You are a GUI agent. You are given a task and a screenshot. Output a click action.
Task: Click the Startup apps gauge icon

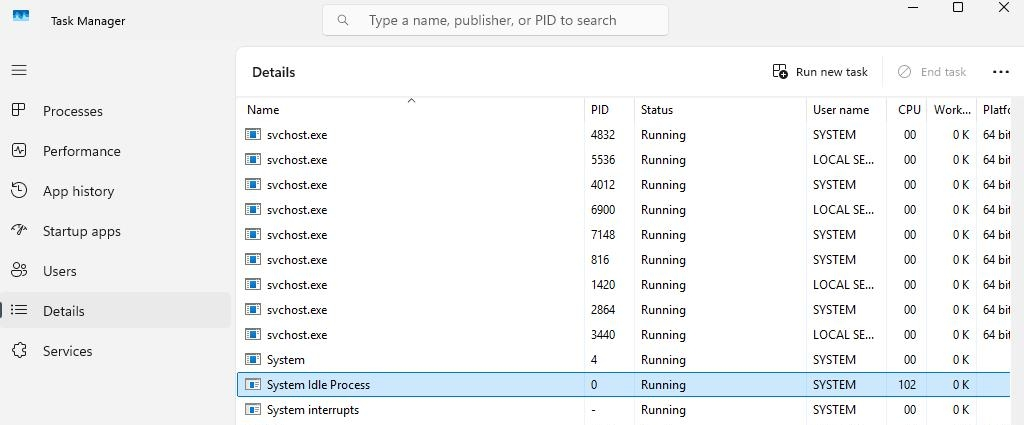pos(19,230)
